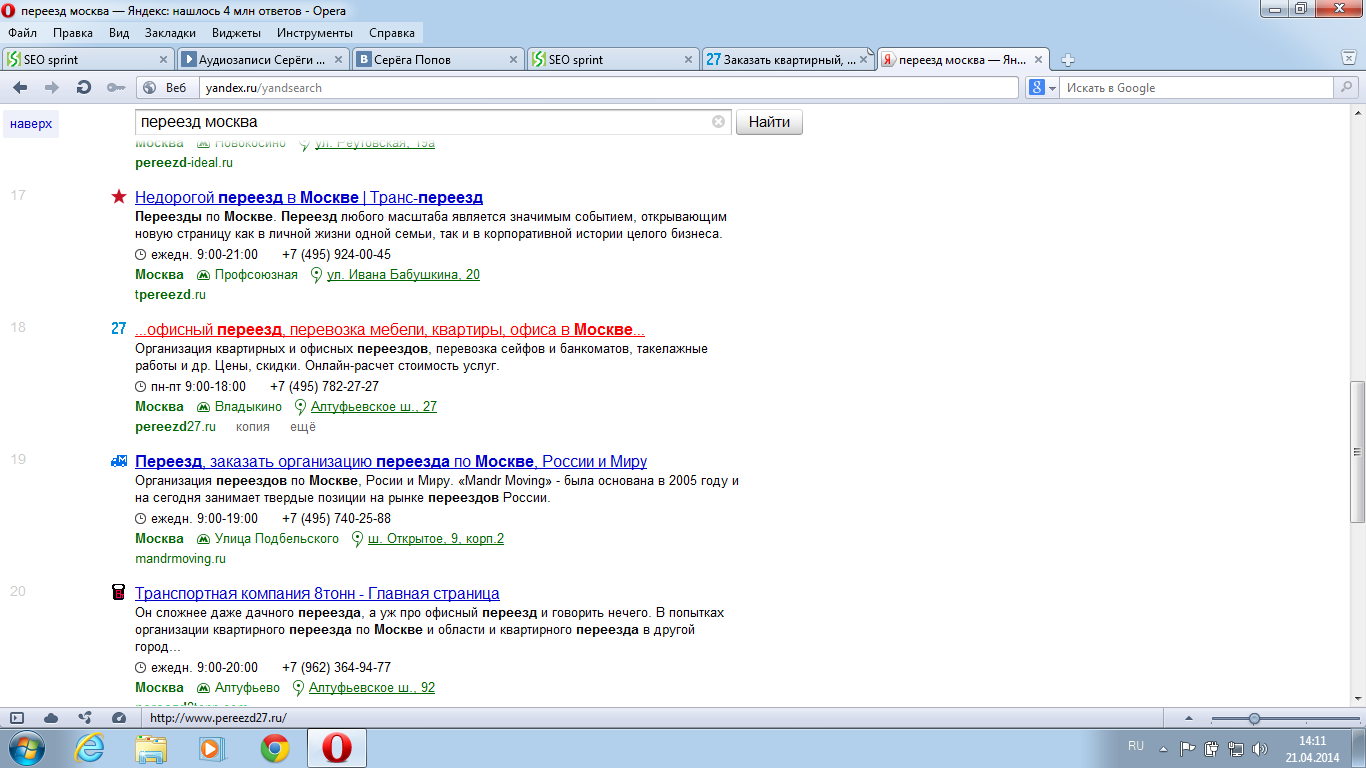Open Транспортная компания 8тонн link
Viewport: 1366px width, 768px height.
(x=317, y=593)
